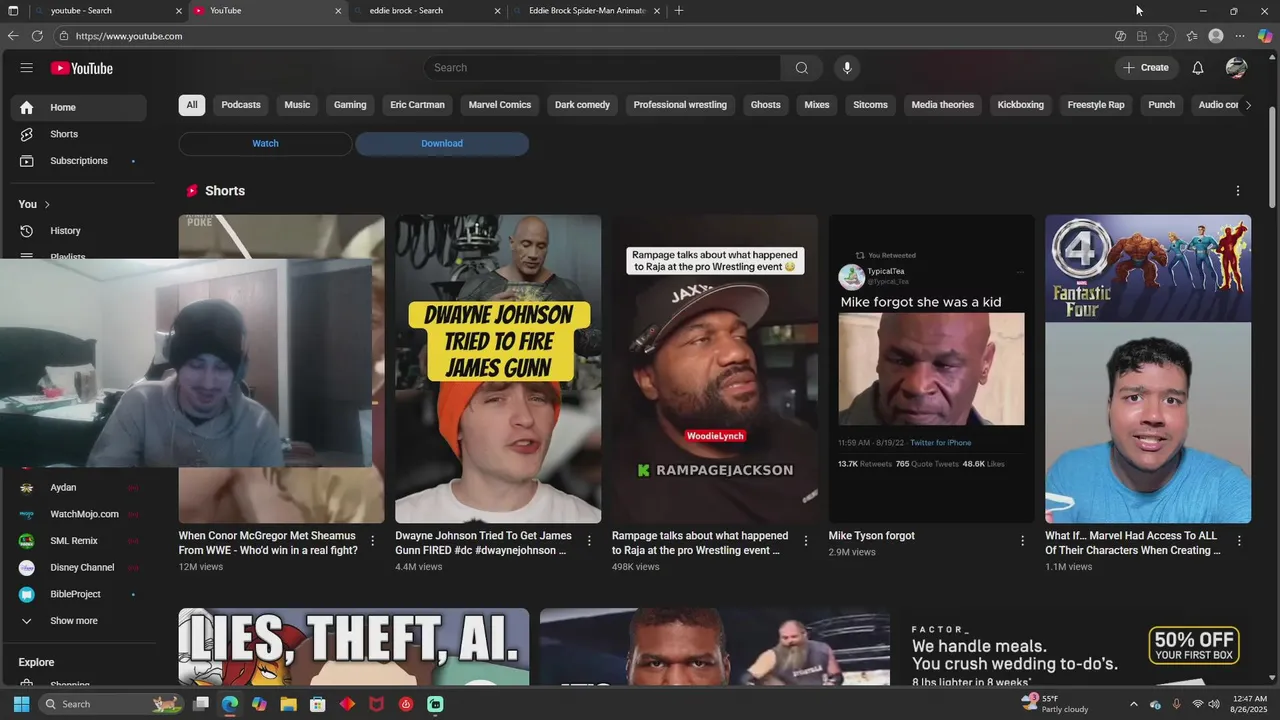Open the YouTube hamburger guide menu

tap(26, 68)
